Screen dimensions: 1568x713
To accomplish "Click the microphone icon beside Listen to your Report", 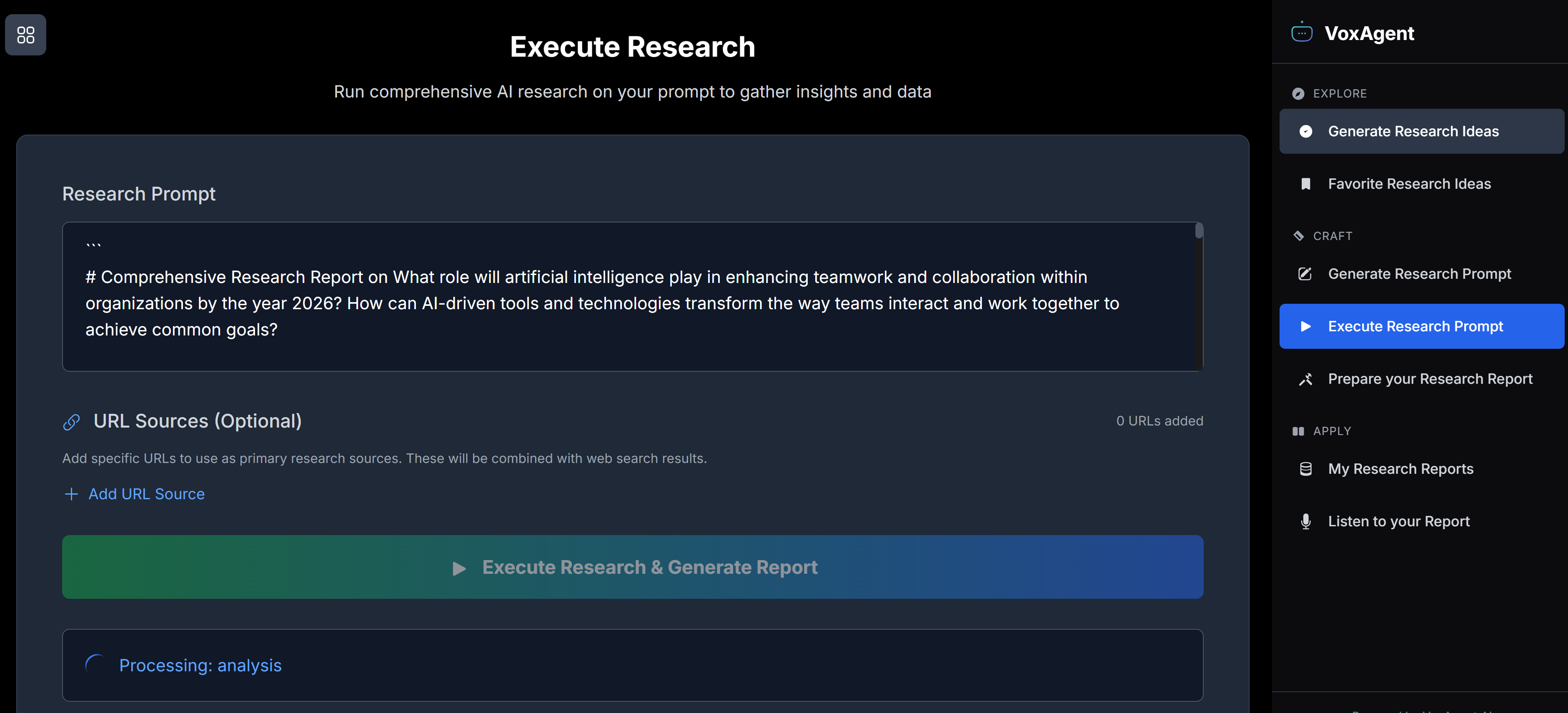I will click(x=1306, y=521).
